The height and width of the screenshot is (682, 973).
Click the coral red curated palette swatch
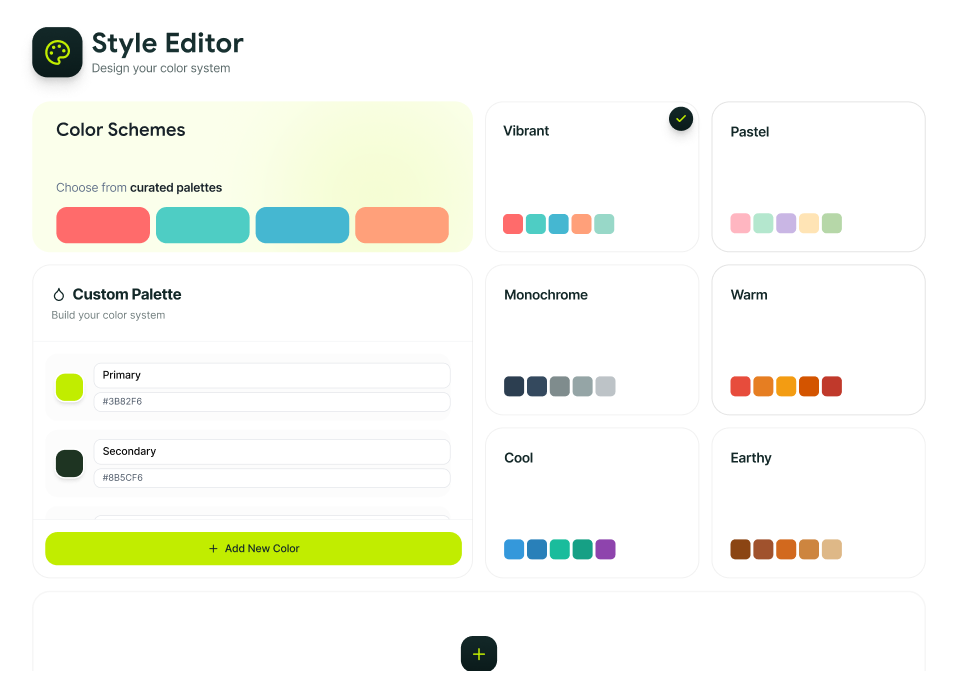(103, 225)
